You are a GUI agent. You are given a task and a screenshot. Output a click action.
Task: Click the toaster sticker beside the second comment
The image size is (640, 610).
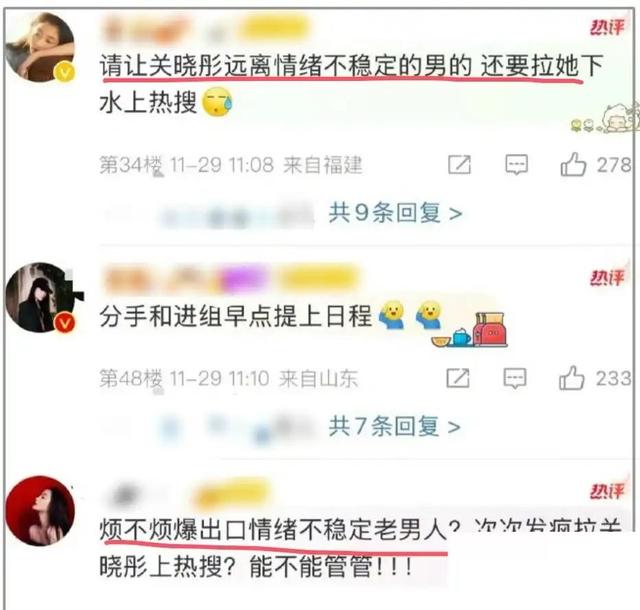491,329
